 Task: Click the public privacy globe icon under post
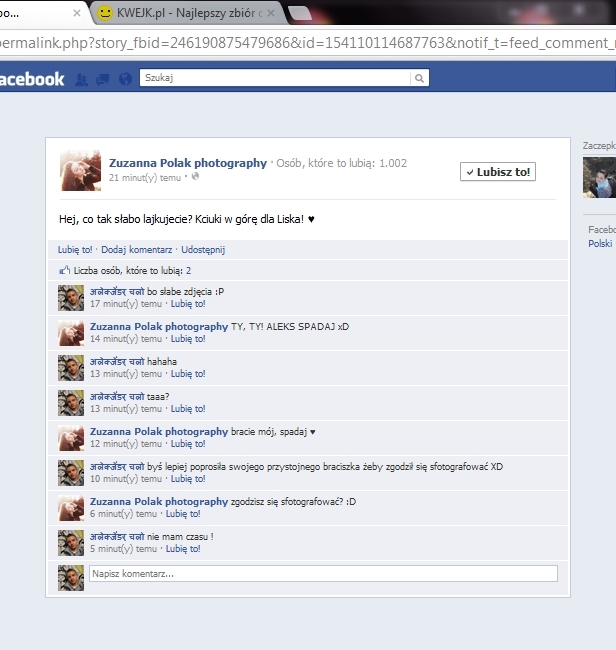pyautogui.click(x=195, y=177)
